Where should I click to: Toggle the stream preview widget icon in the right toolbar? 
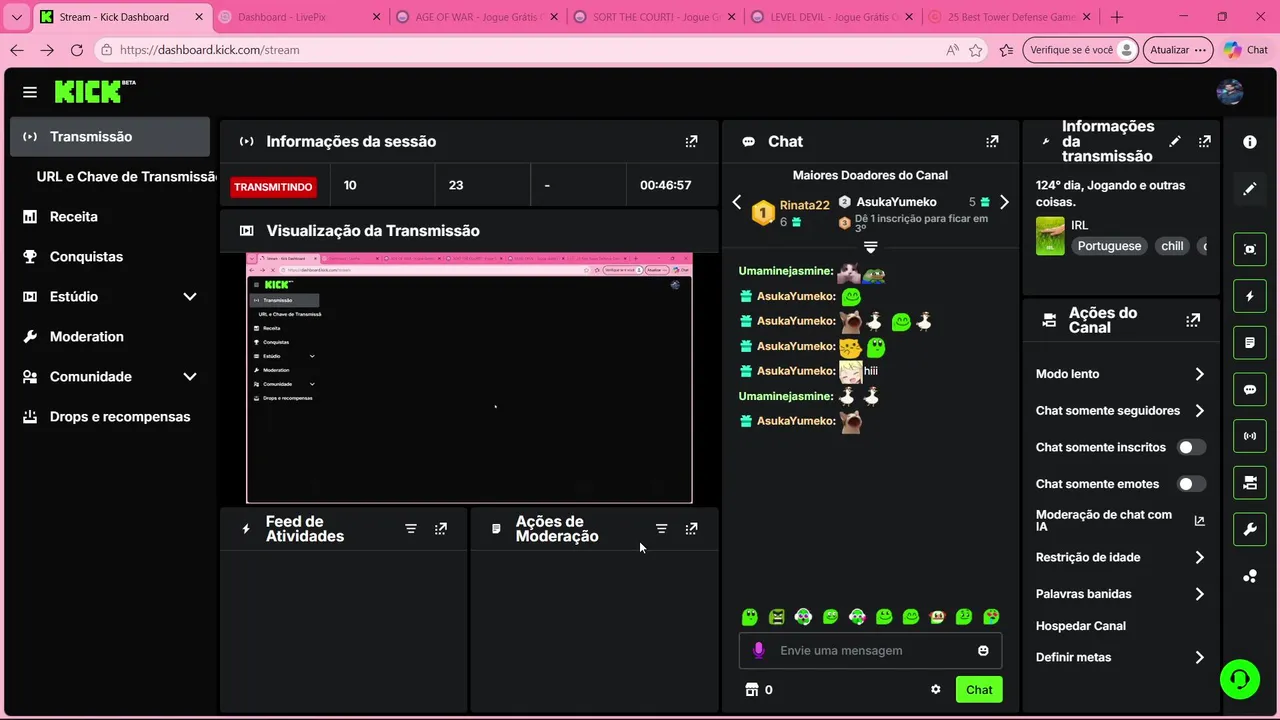1250,249
